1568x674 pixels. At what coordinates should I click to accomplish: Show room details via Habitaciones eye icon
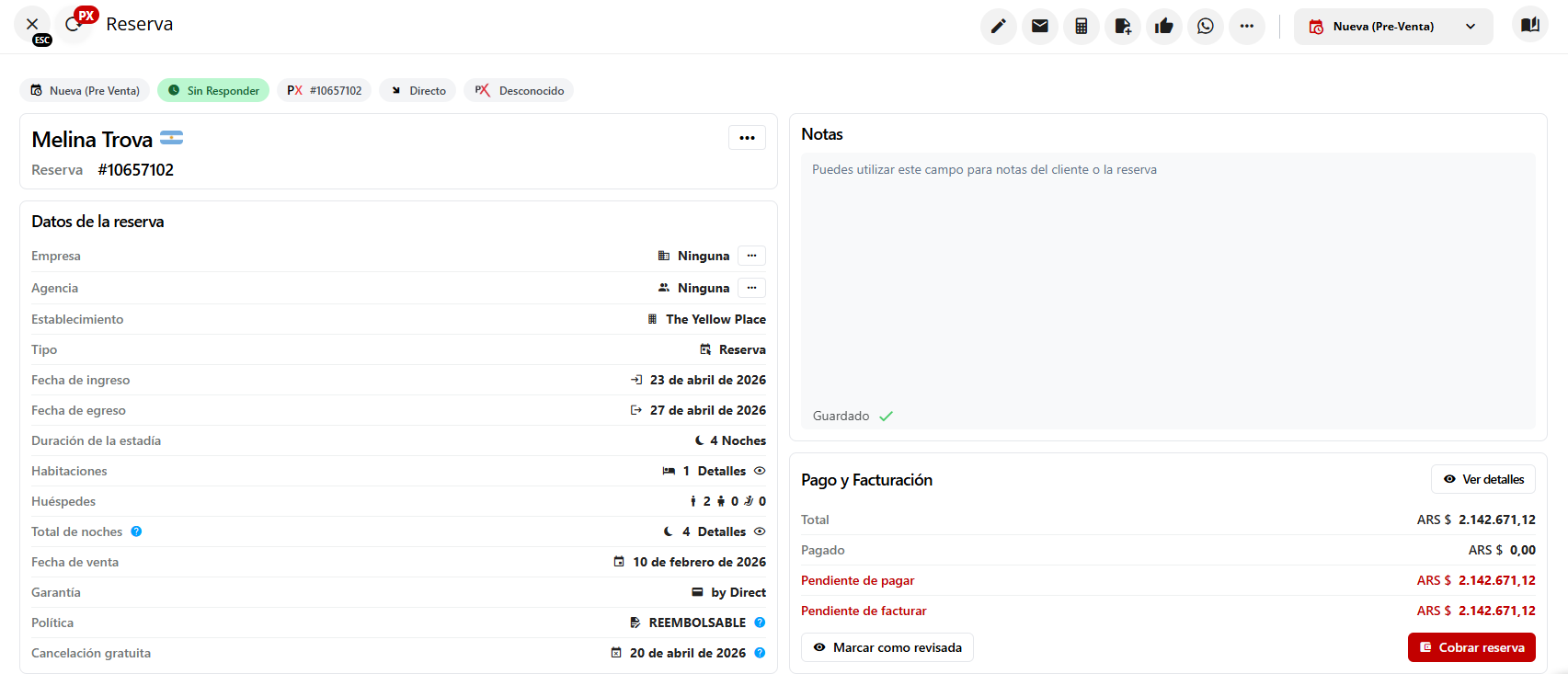(760, 471)
